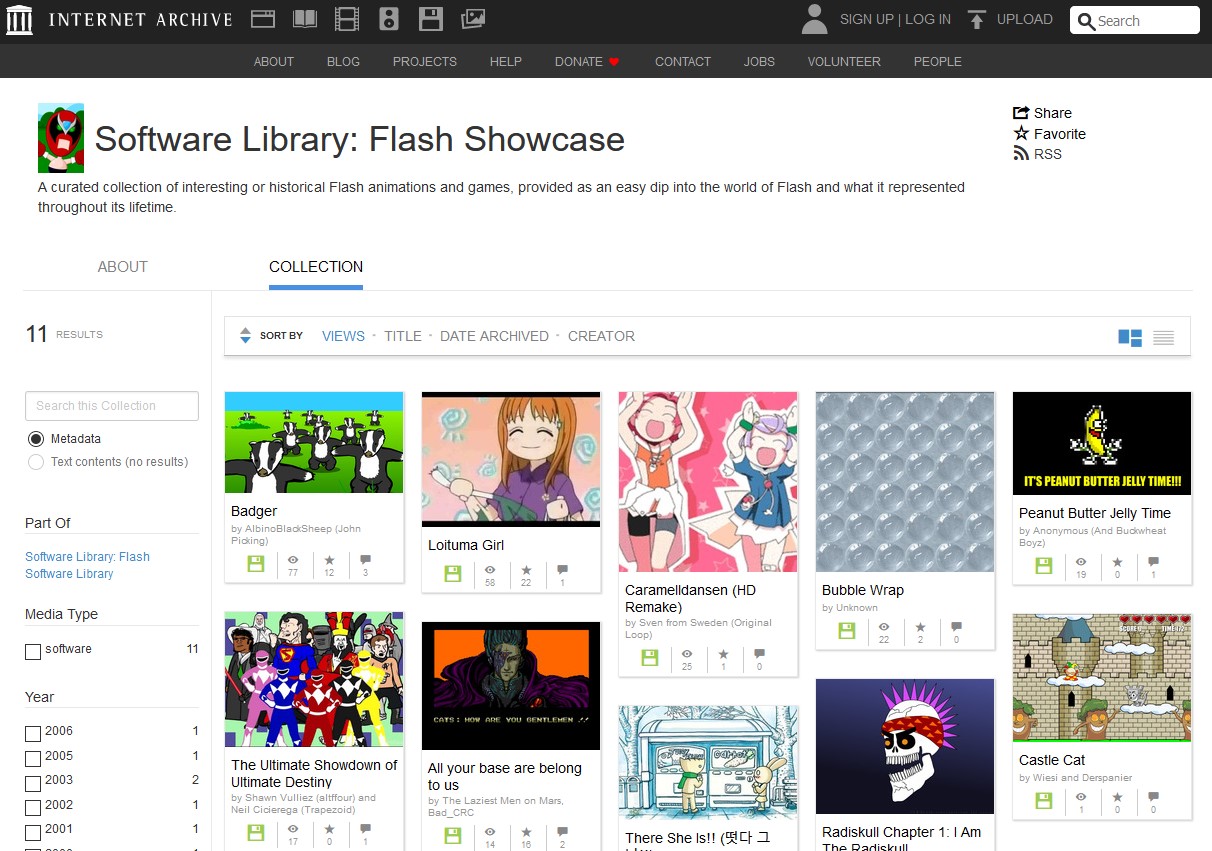1212x851 pixels.
Task: Click the Upload arrow icon
Action: pyautogui.click(x=977, y=19)
